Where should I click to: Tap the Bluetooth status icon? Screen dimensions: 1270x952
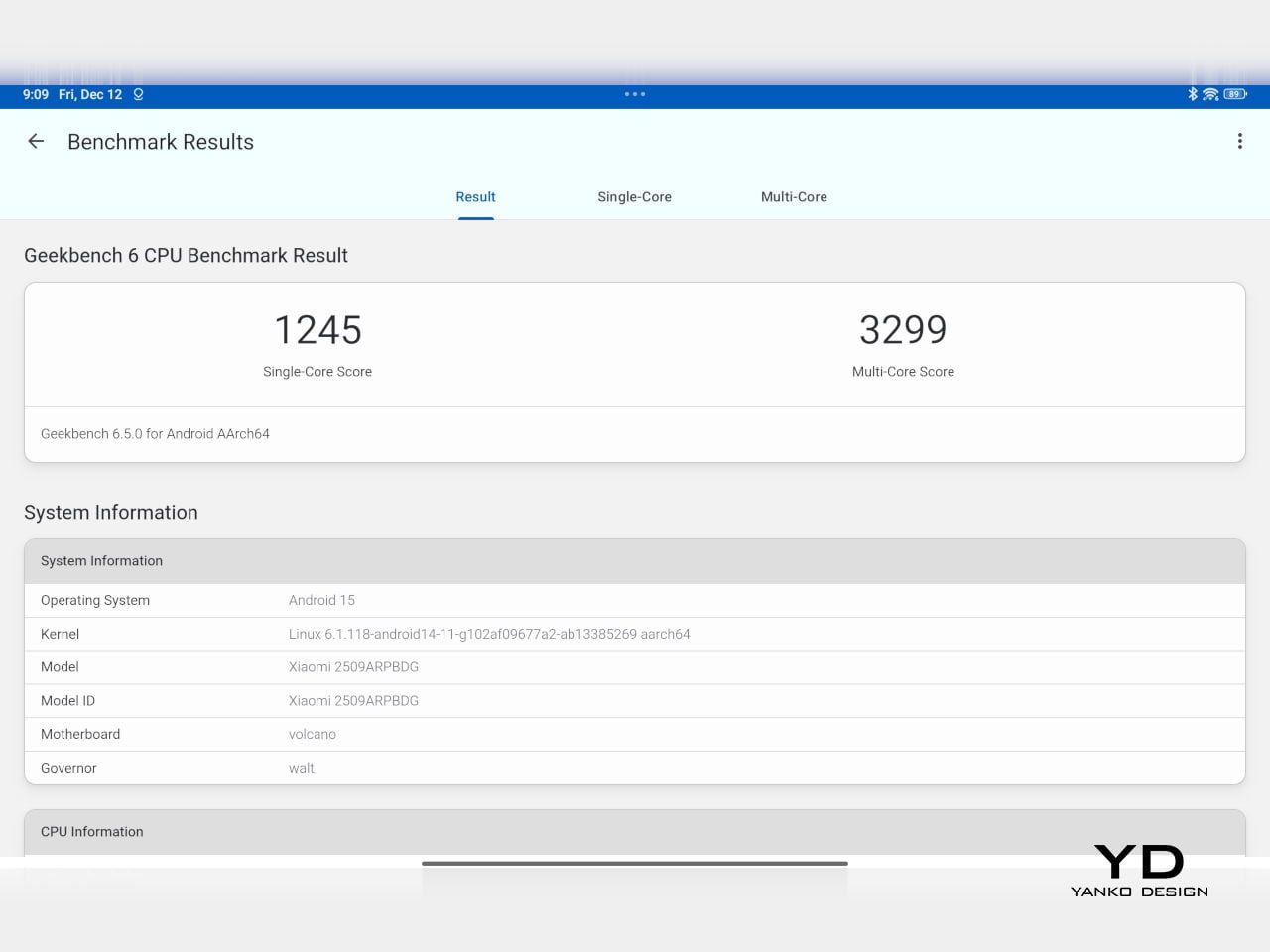click(1193, 94)
